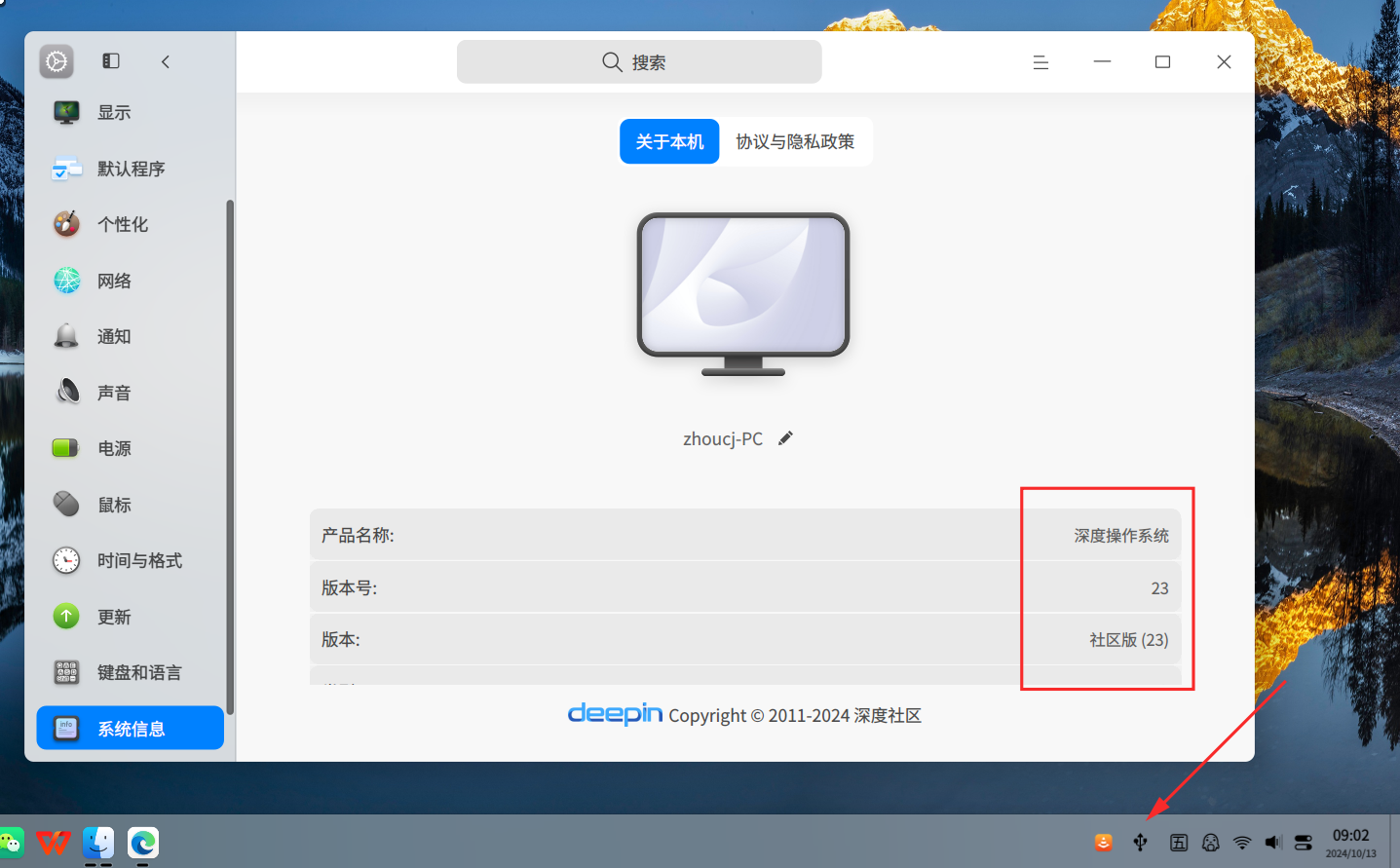The height and width of the screenshot is (868, 1400).
Task: Click the USB device tray icon
Action: (x=1140, y=843)
